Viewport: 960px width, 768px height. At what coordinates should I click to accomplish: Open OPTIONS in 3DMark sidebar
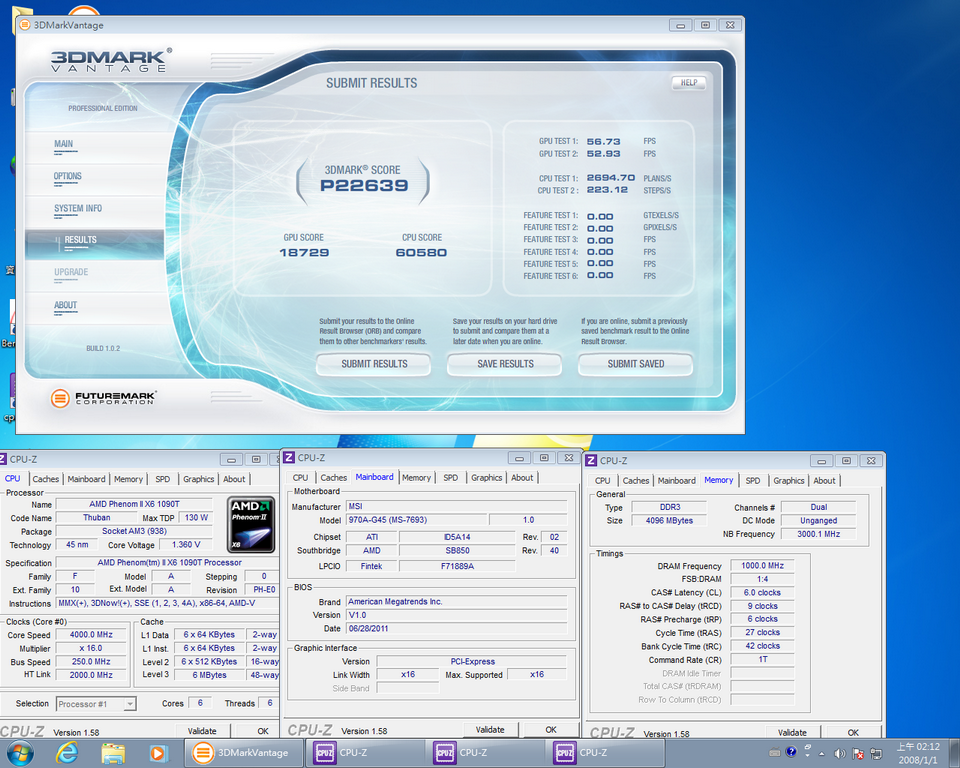[x=67, y=177]
